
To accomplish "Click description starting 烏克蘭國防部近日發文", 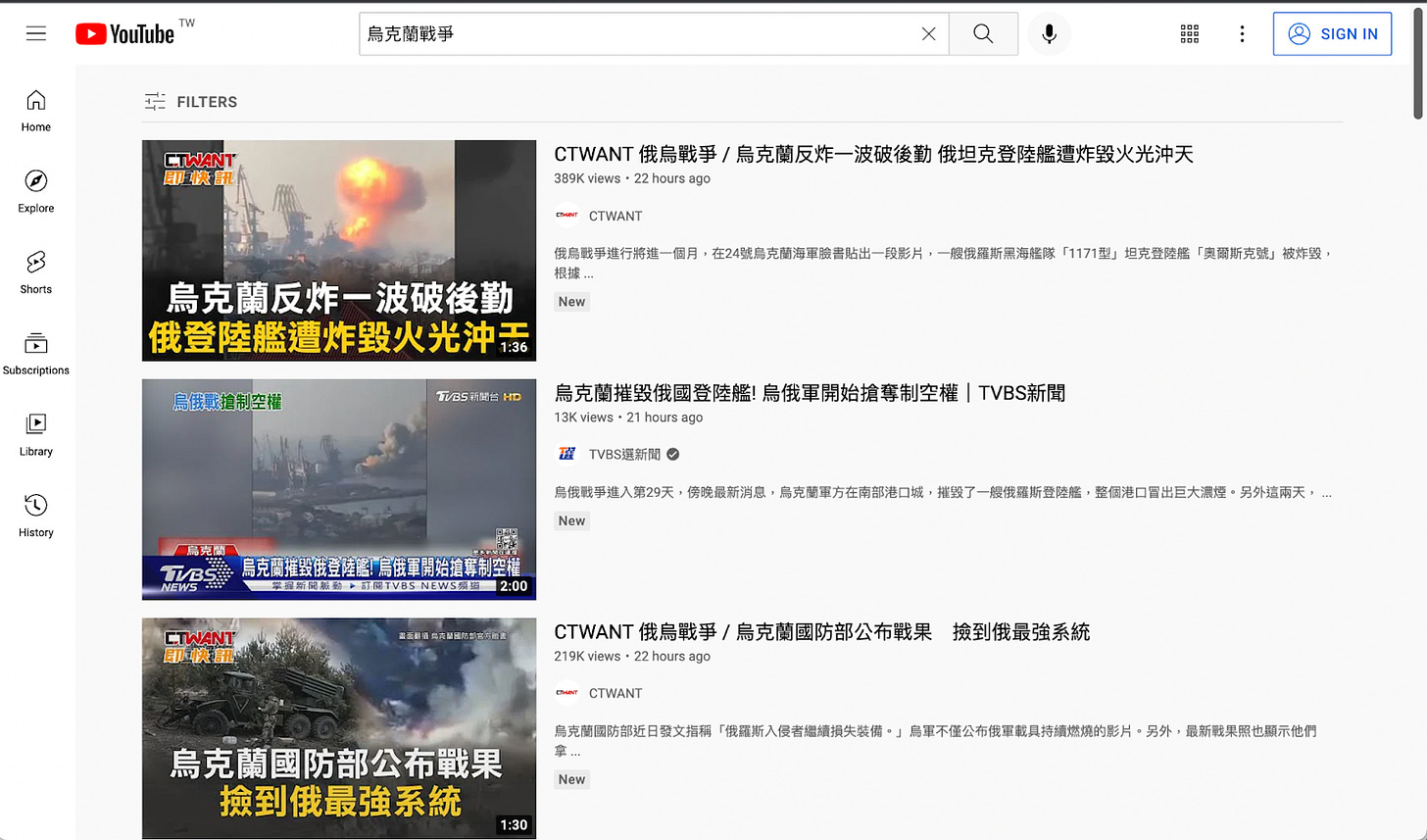I will [x=935, y=741].
